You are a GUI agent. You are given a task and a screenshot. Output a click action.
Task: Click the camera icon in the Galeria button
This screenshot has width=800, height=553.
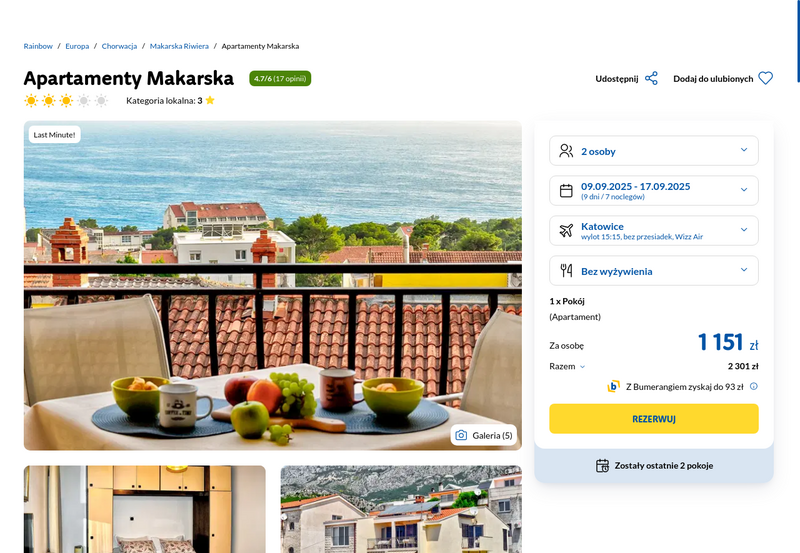(461, 435)
